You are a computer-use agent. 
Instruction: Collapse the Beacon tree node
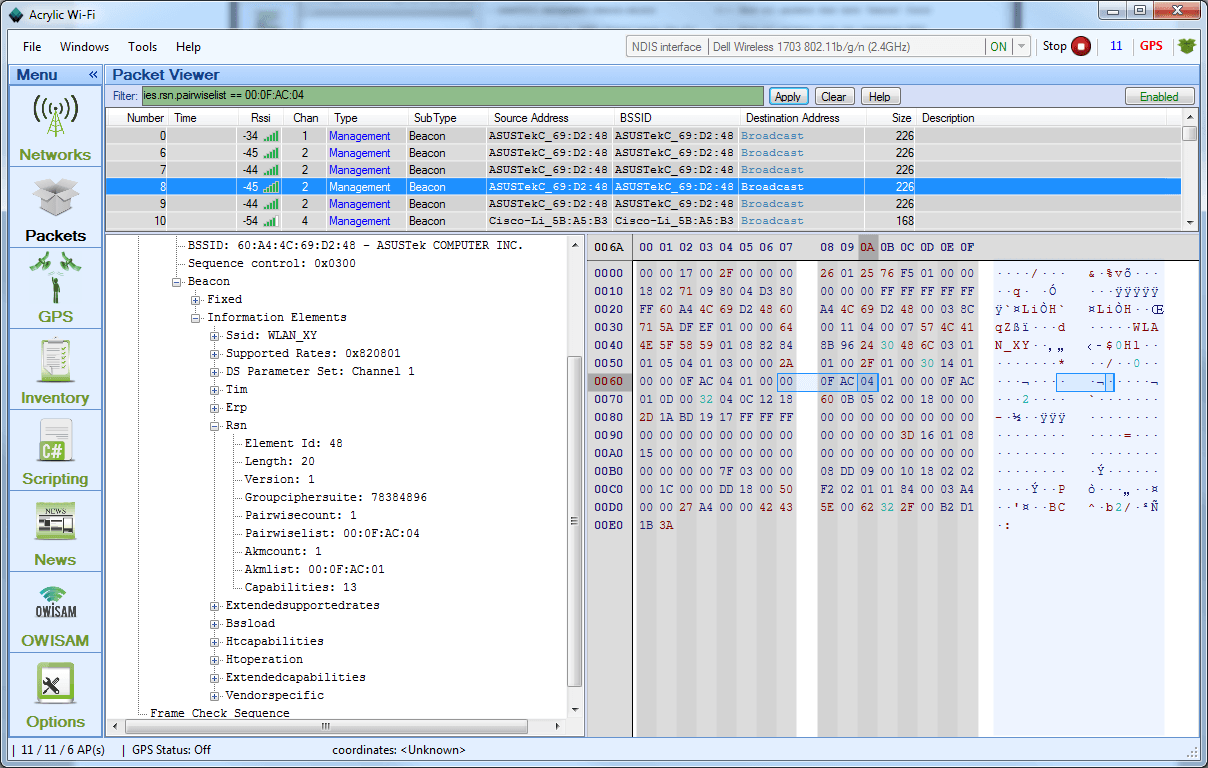(x=177, y=282)
